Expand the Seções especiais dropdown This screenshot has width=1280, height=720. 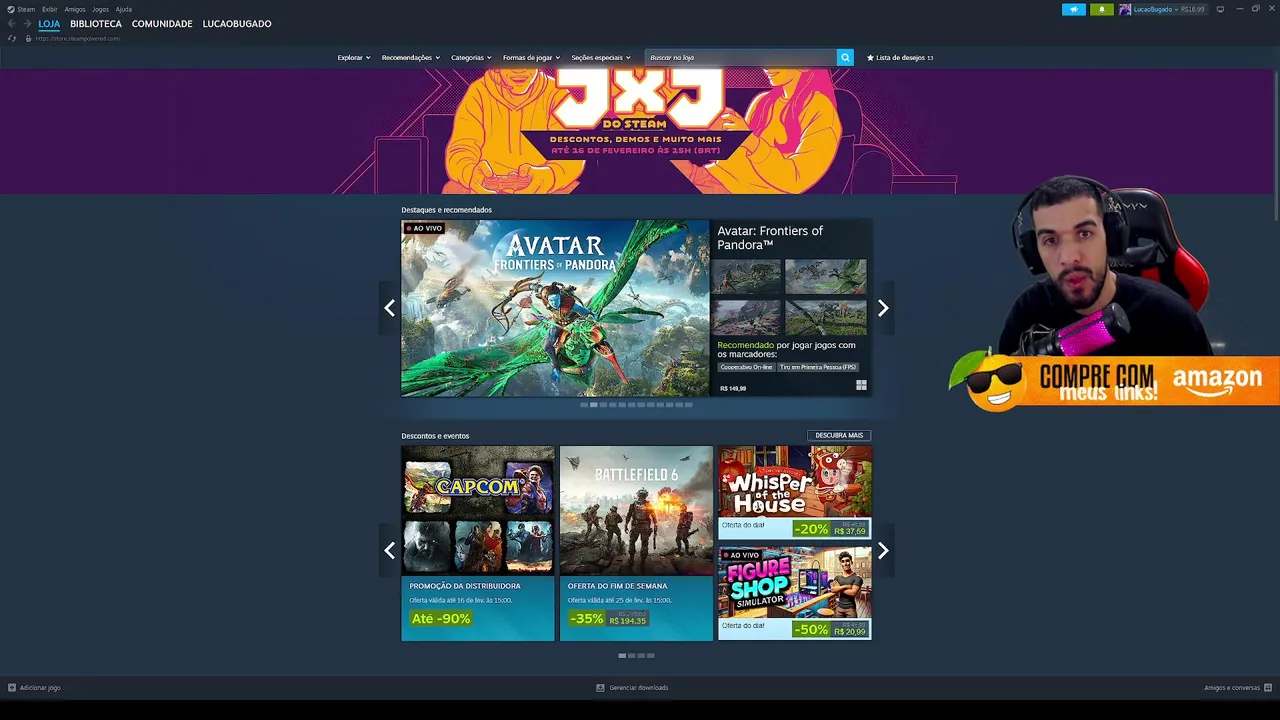click(x=601, y=58)
